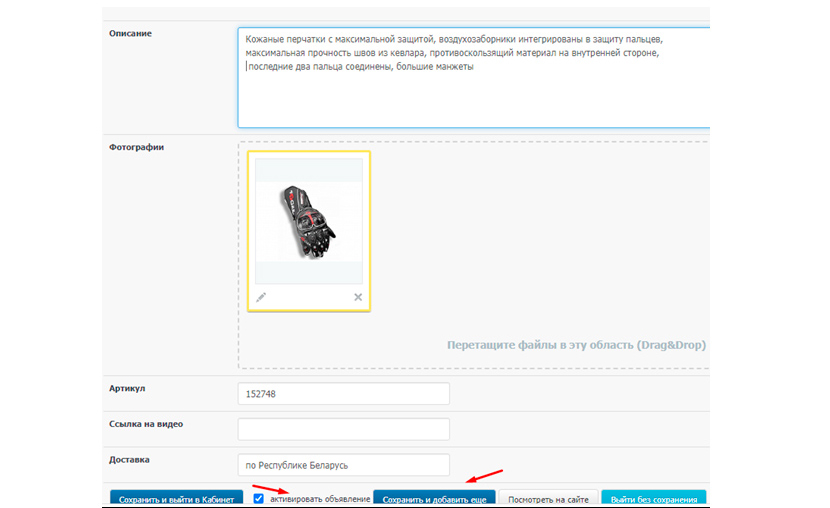Viewport: 830px width, 508px height.
Task: Click the 'Описание' field label
Action: 130,34
